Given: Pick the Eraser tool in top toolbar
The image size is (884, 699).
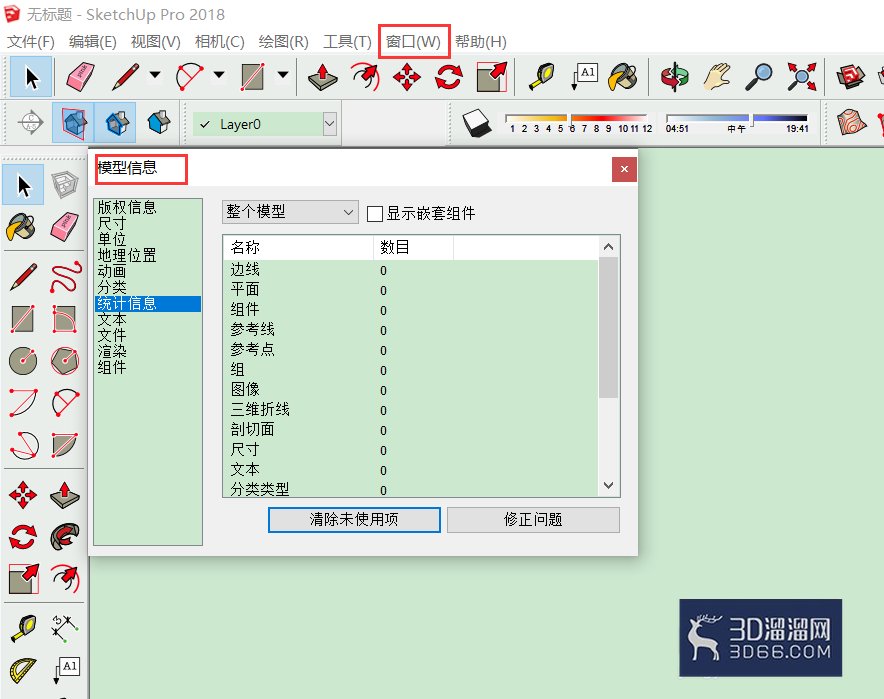Looking at the screenshot, I should point(80,77).
